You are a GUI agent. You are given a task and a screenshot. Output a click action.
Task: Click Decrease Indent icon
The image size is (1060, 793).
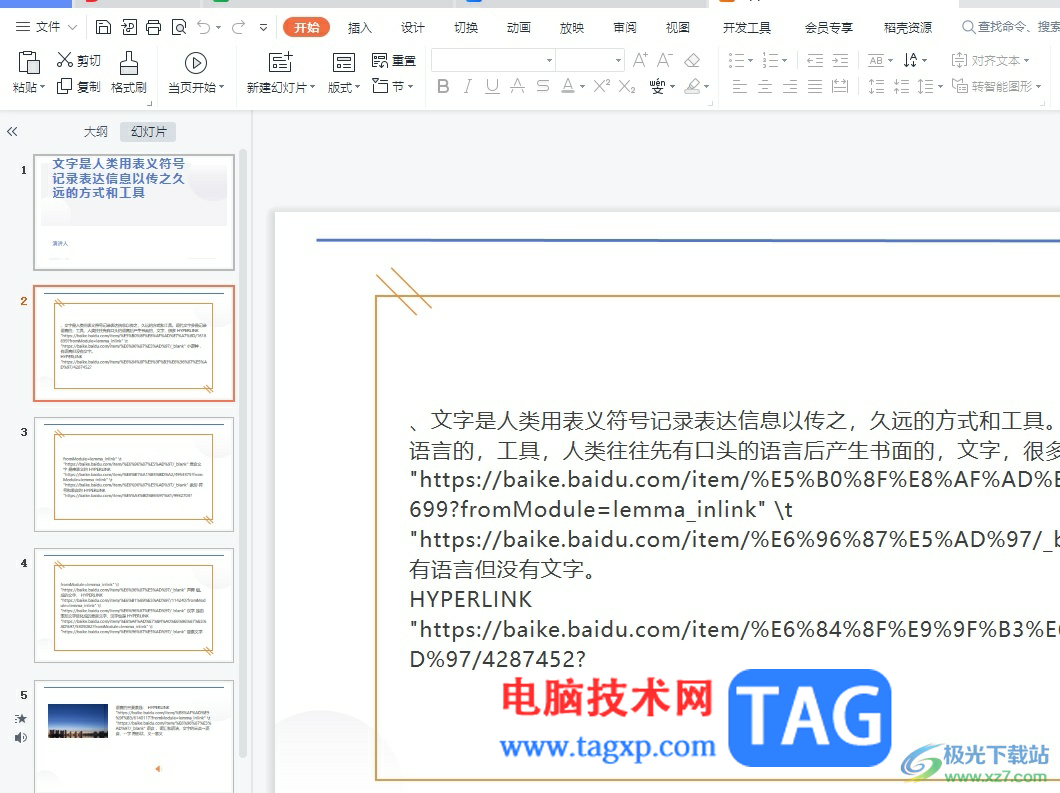point(815,60)
